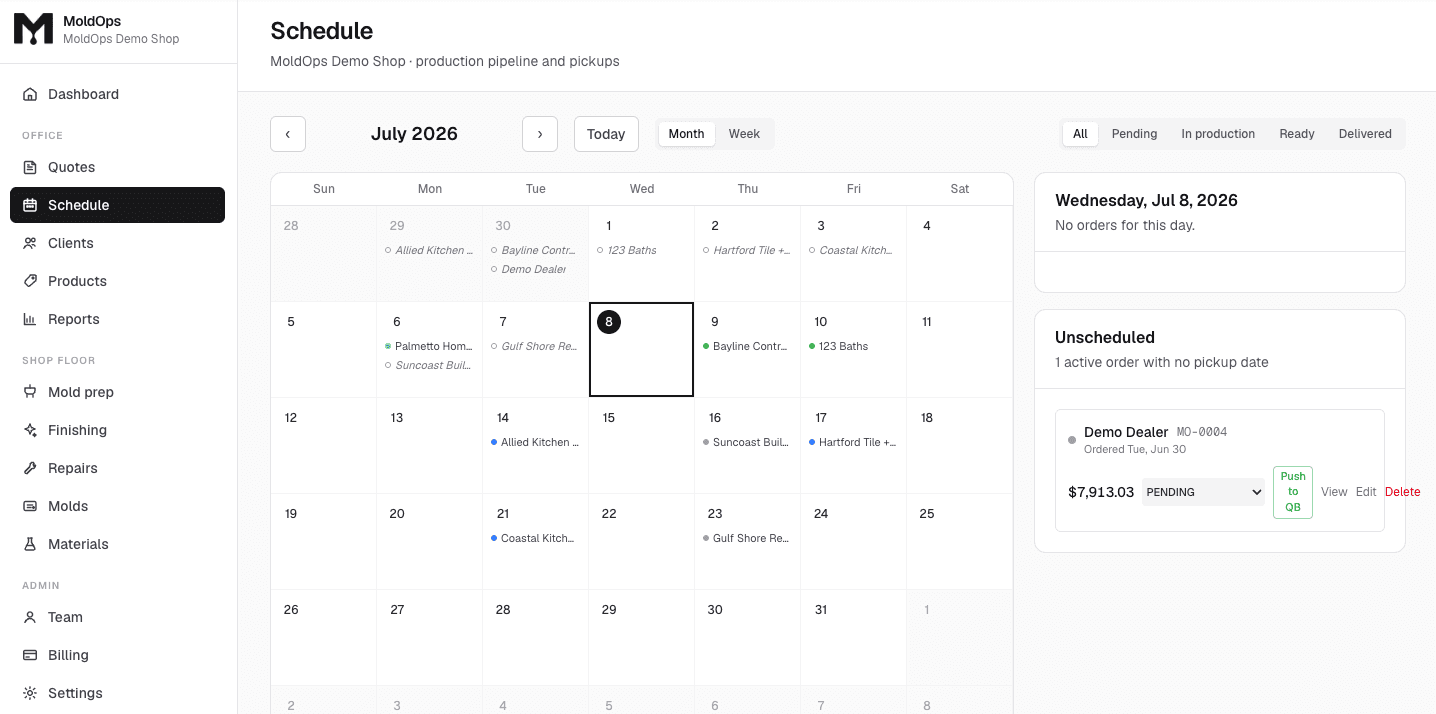Screen dimensions: 1436x714
Task: Switch to Month view
Action: [x=686, y=134]
